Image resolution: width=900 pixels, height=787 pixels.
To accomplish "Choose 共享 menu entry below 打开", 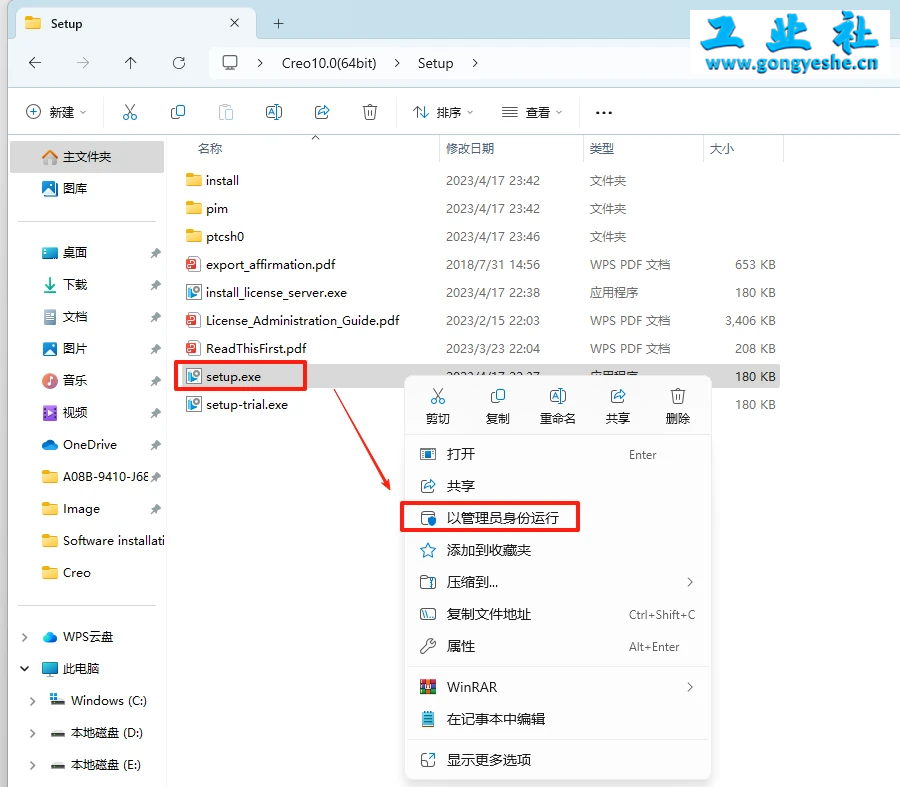I will pyautogui.click(x=558, y=486).
